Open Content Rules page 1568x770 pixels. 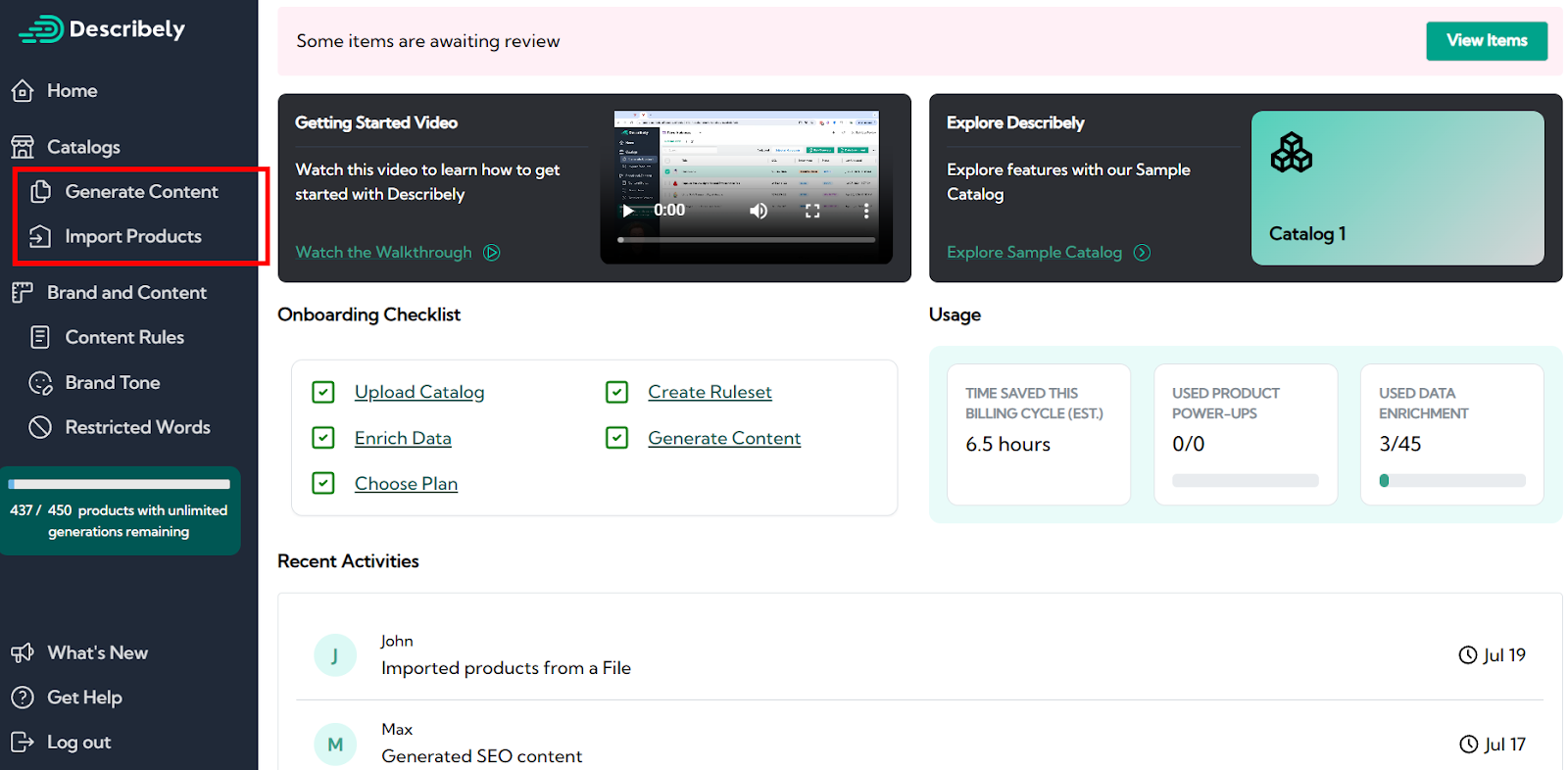(124, 338)
